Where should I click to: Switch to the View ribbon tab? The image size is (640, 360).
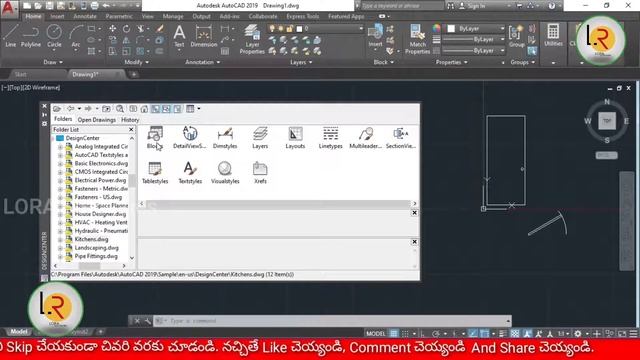point(148,16)
